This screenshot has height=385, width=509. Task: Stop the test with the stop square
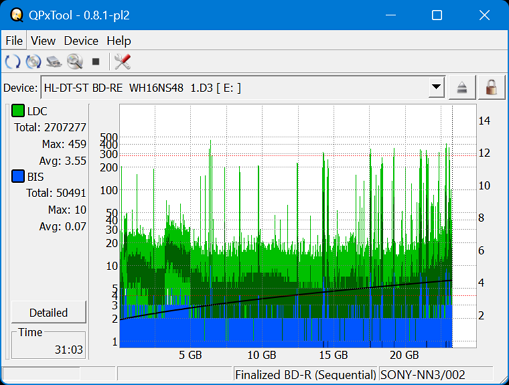(96, 62)
